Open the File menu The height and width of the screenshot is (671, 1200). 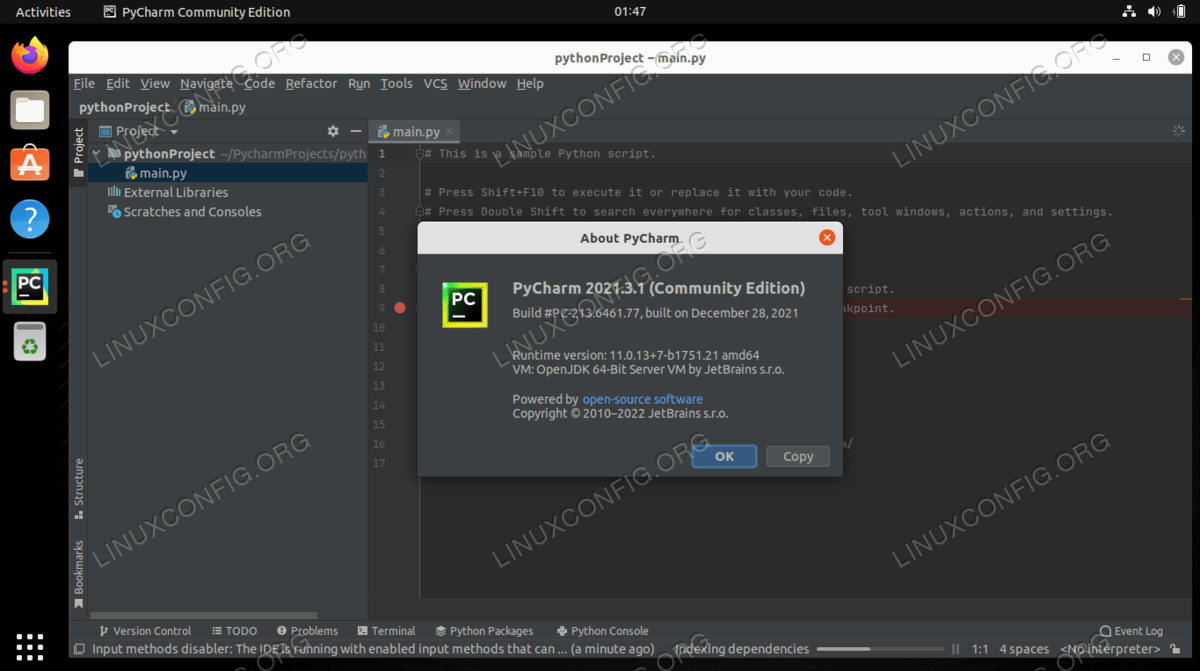[84, 84]
